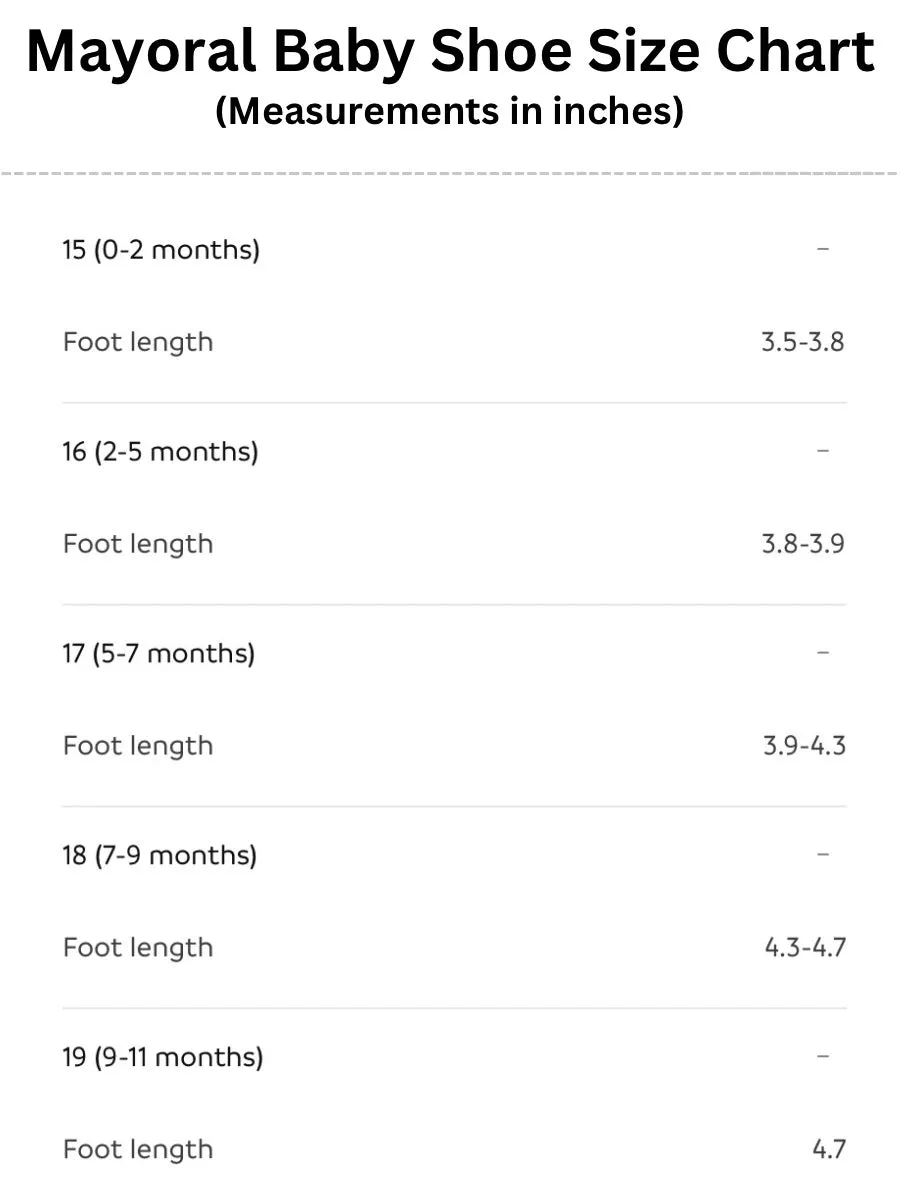Select the 19 (9-11 months) size row
Image resolution: width=900 pixels, height=1200 pixels.
pos(454,1057)
